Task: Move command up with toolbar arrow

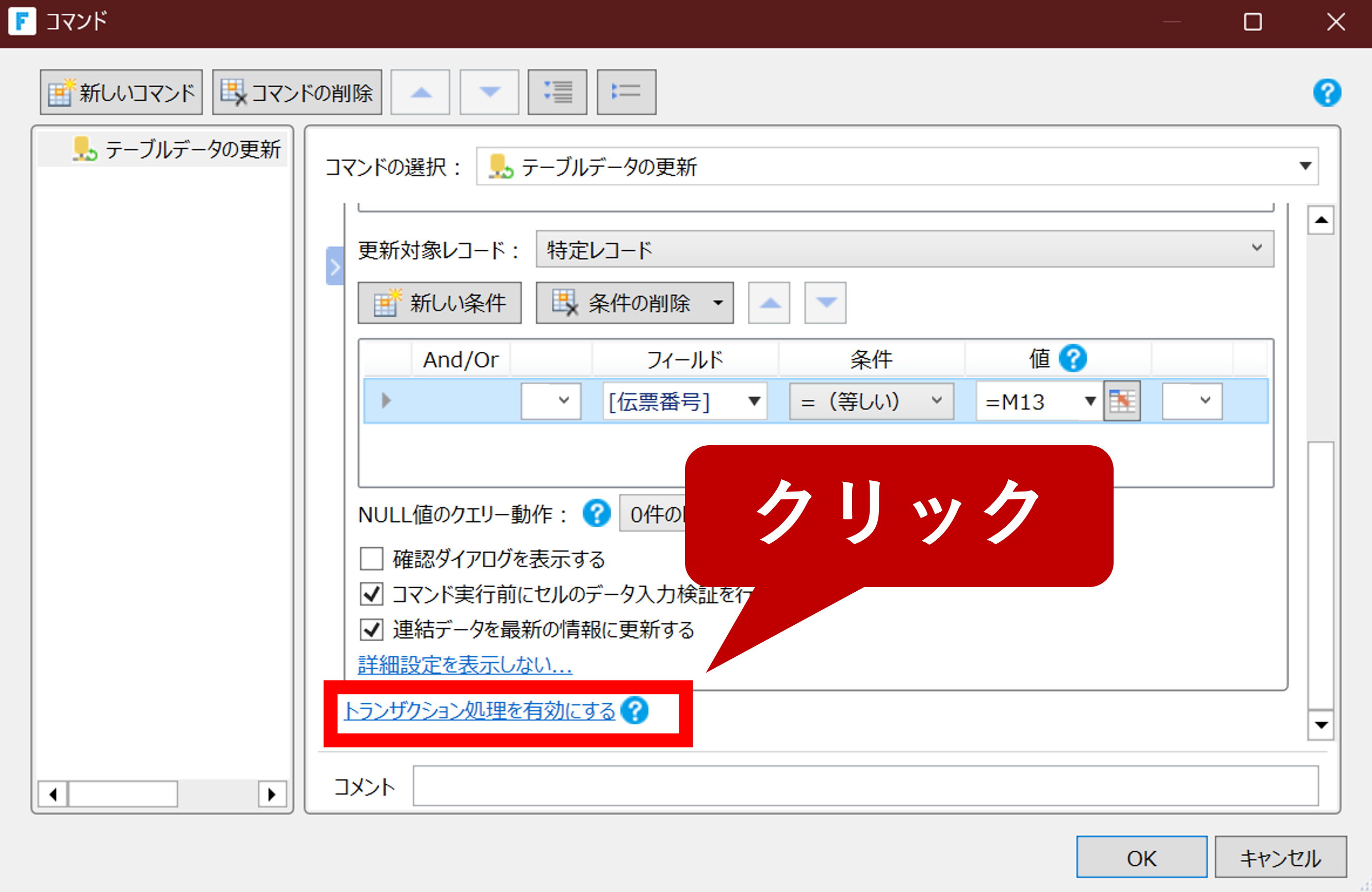Action: 420,93
